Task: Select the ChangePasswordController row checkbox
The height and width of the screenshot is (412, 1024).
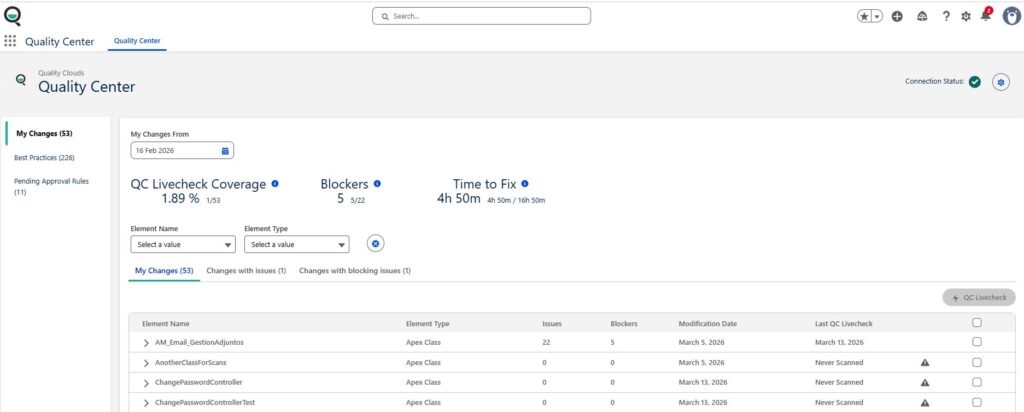Action: [x=977, y=382]
